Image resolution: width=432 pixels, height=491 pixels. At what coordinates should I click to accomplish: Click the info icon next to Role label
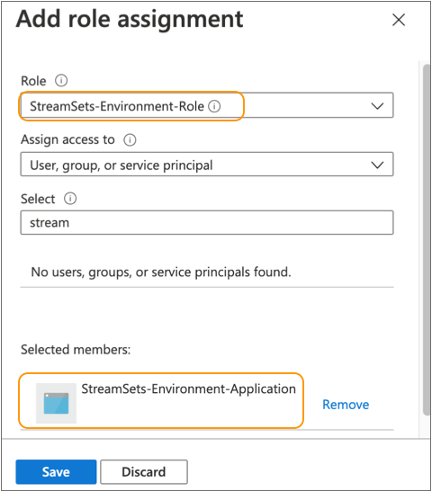(x=61, y=80)
